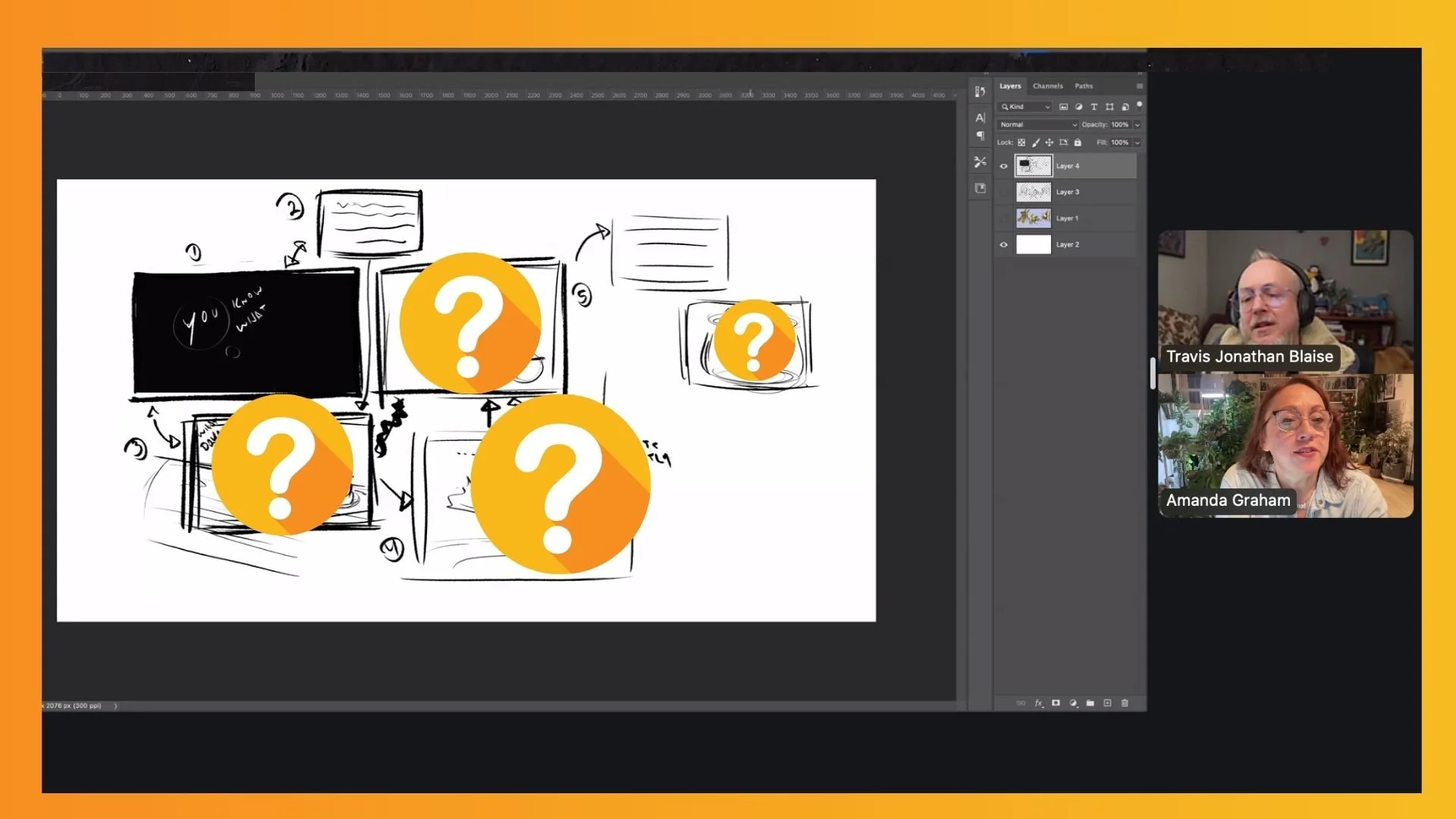Filter layers by type layers (T icon)
The height and width of the screenshot is (819, 1456).
(x=1094, y=107)
